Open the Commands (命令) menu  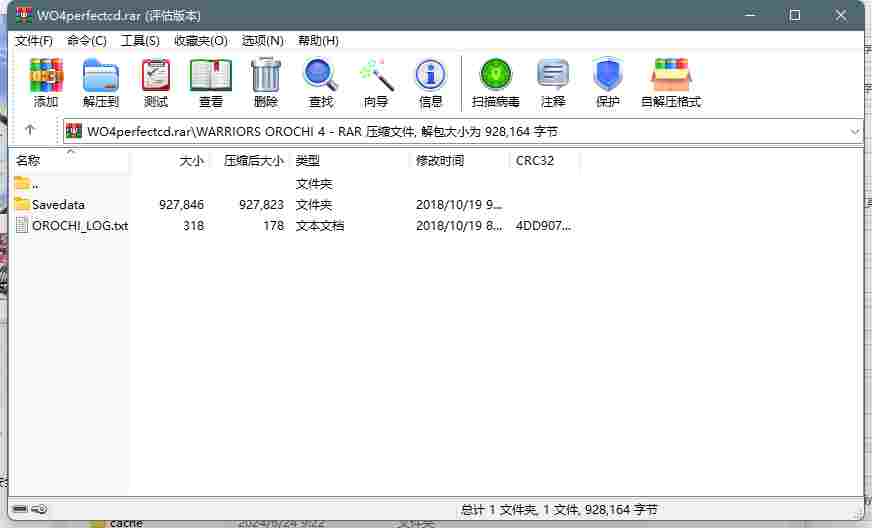click(87, 41)
